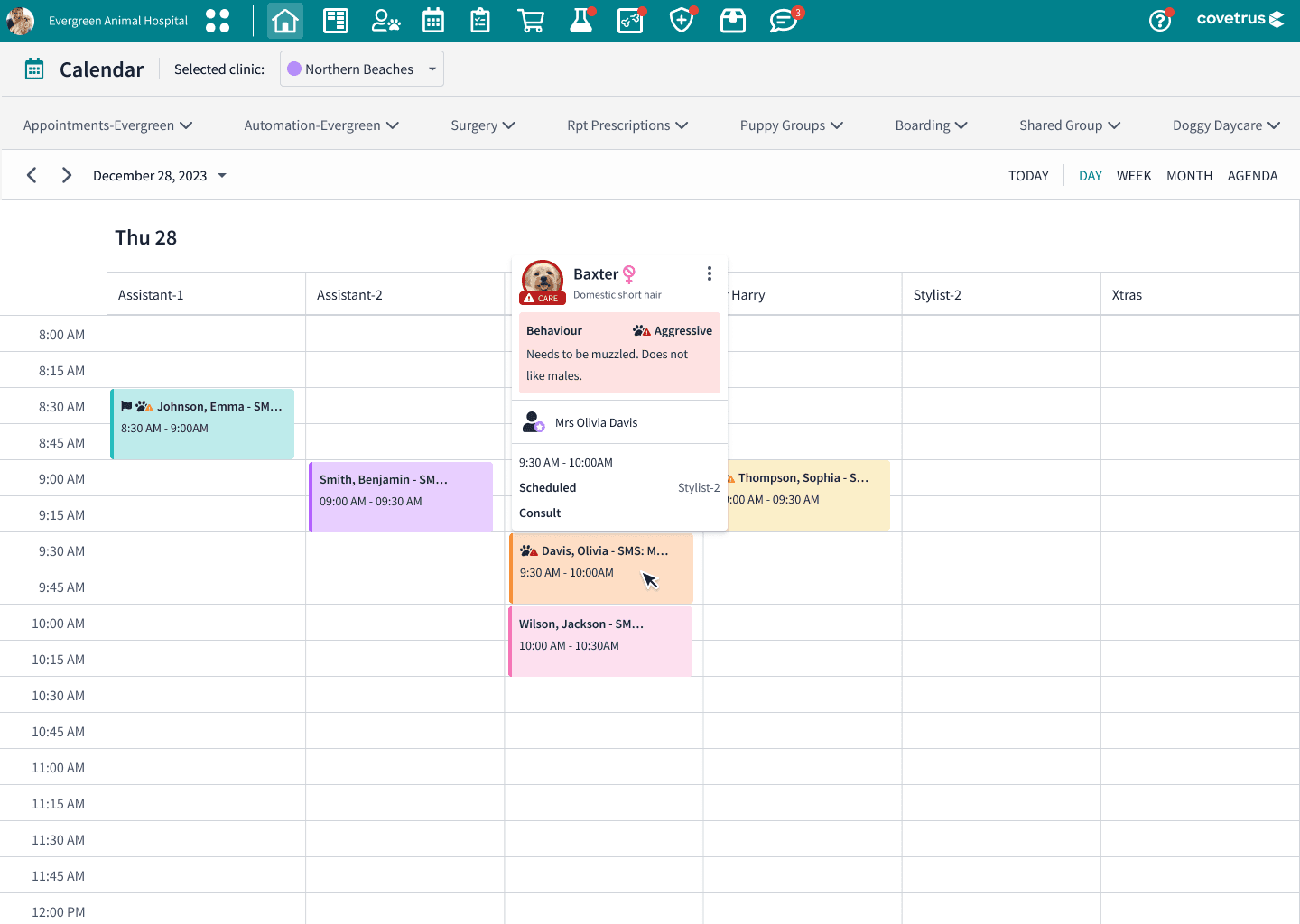Expand the Doggy Daycare menu
This screenshot has width=1300, height=924.
click(1227, 125)
